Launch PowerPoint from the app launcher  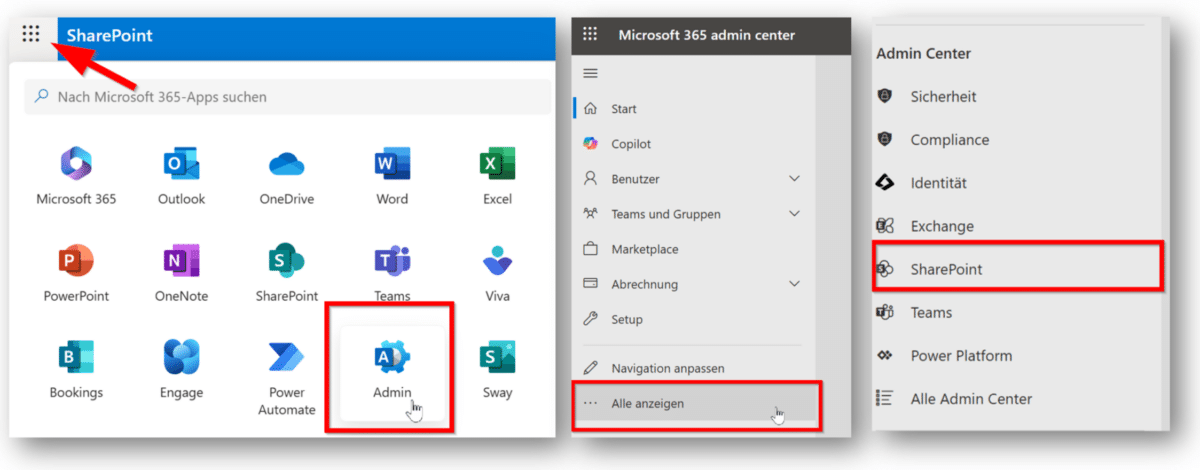click(x=76, y=263)
